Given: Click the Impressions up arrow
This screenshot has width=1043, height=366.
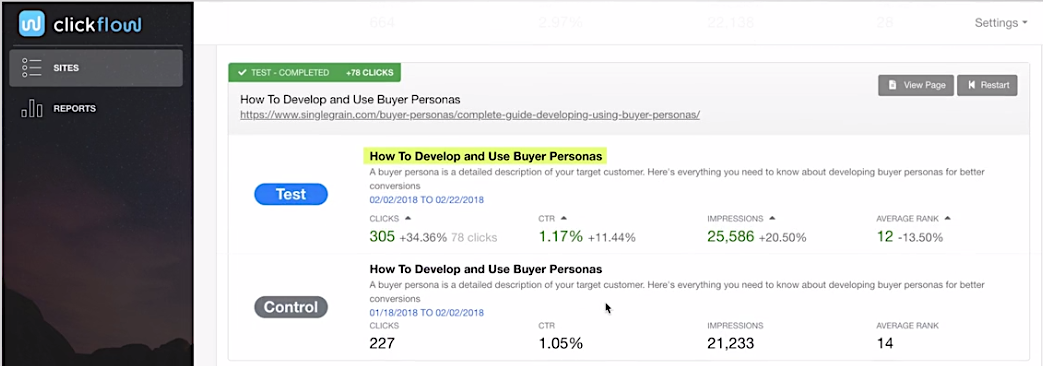Looking at the screenshot, I should click(x=772, y=218).
